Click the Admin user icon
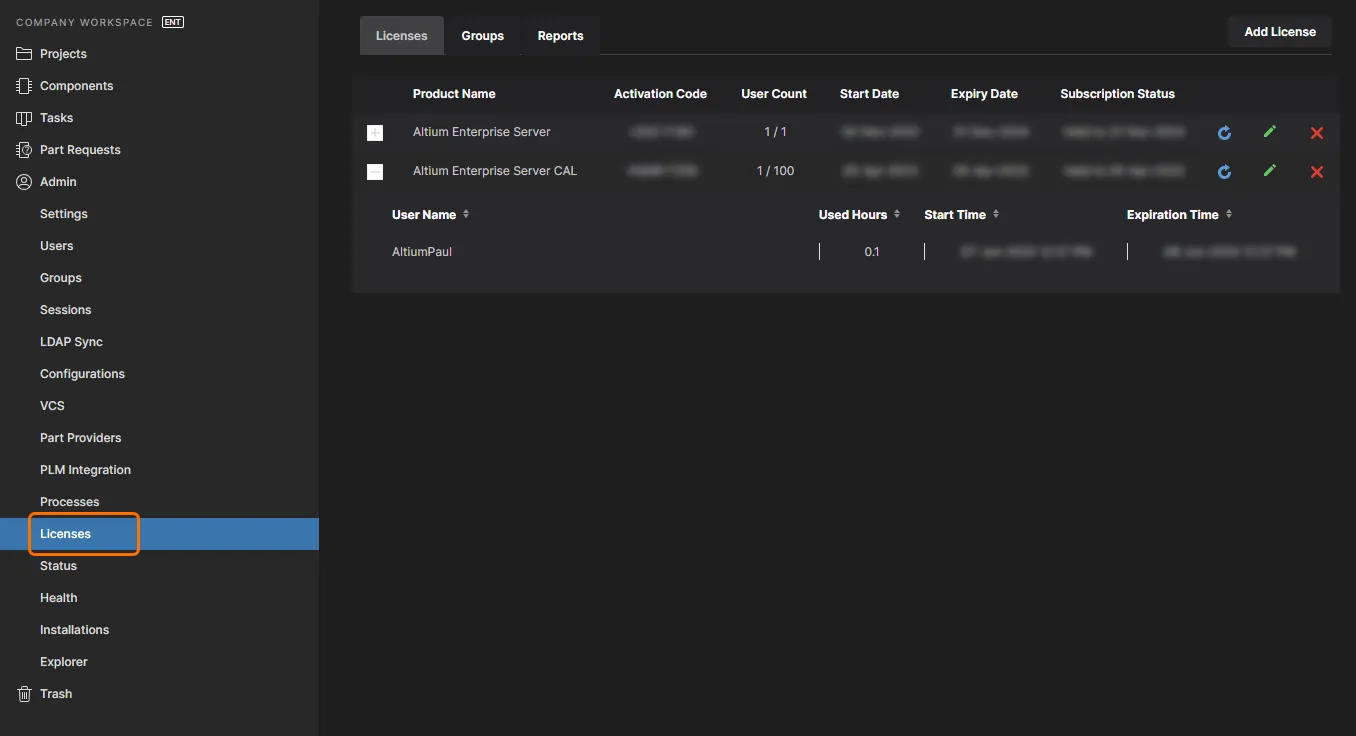The image size is (1356, 736). tap(24, 182)
